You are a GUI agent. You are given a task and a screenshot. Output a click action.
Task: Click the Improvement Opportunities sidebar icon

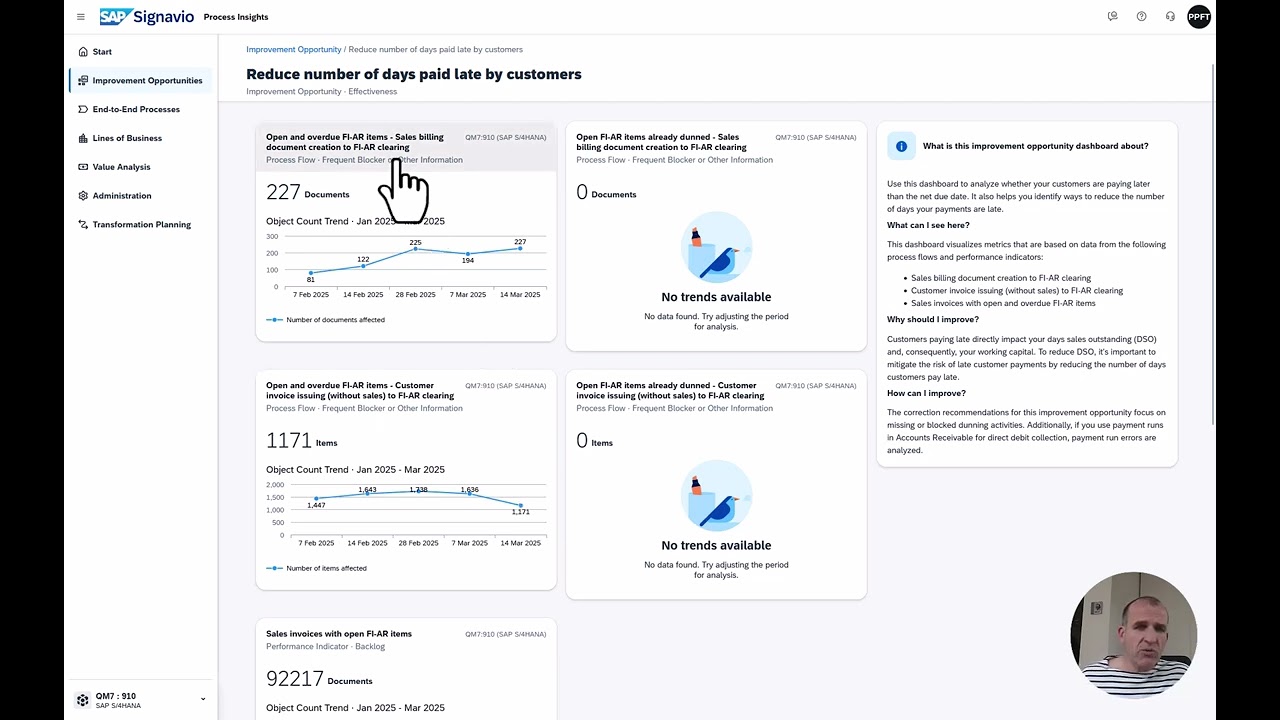point(83,81)
